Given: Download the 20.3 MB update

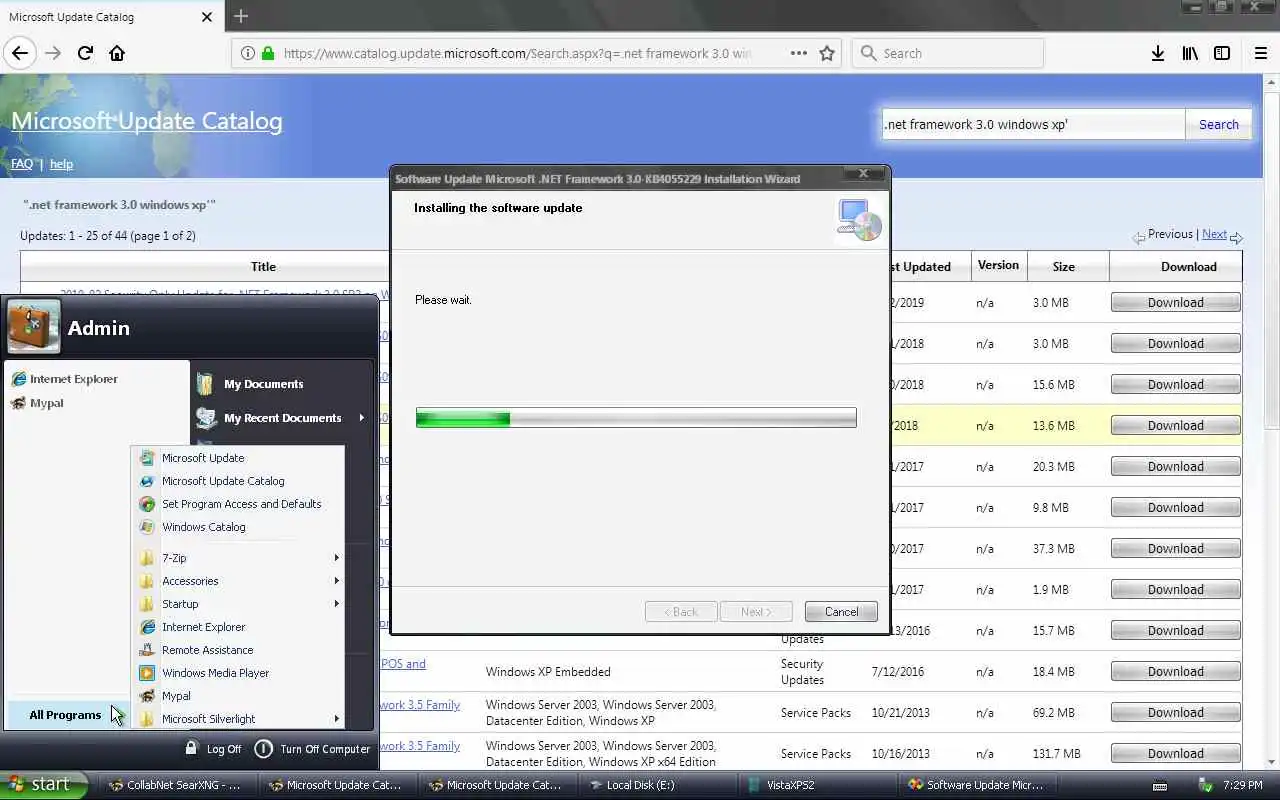Looking at the screenshot, I should coord(1176,467).
